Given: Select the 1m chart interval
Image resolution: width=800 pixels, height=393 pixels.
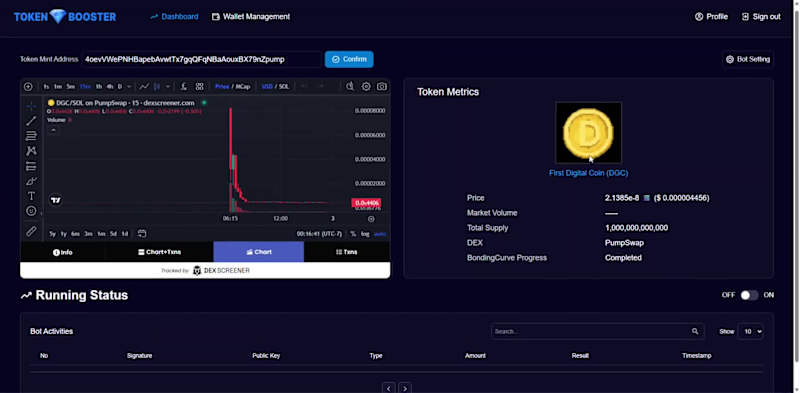Looking at the screenshot, I should [58, 87].
